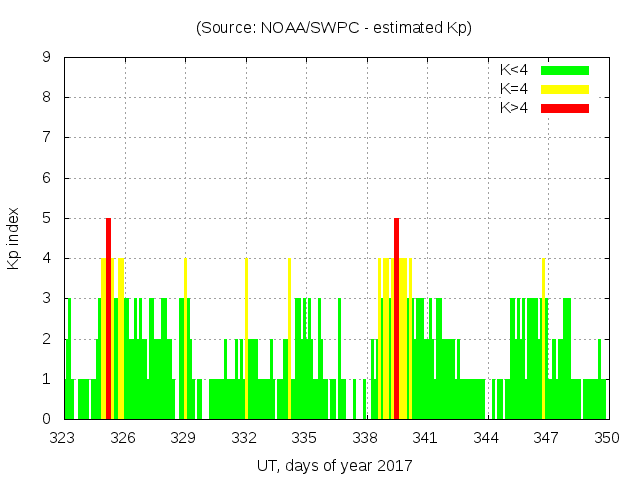
Task: Click the red Kp 5 bar near day 339
Action: pos(397,318)
